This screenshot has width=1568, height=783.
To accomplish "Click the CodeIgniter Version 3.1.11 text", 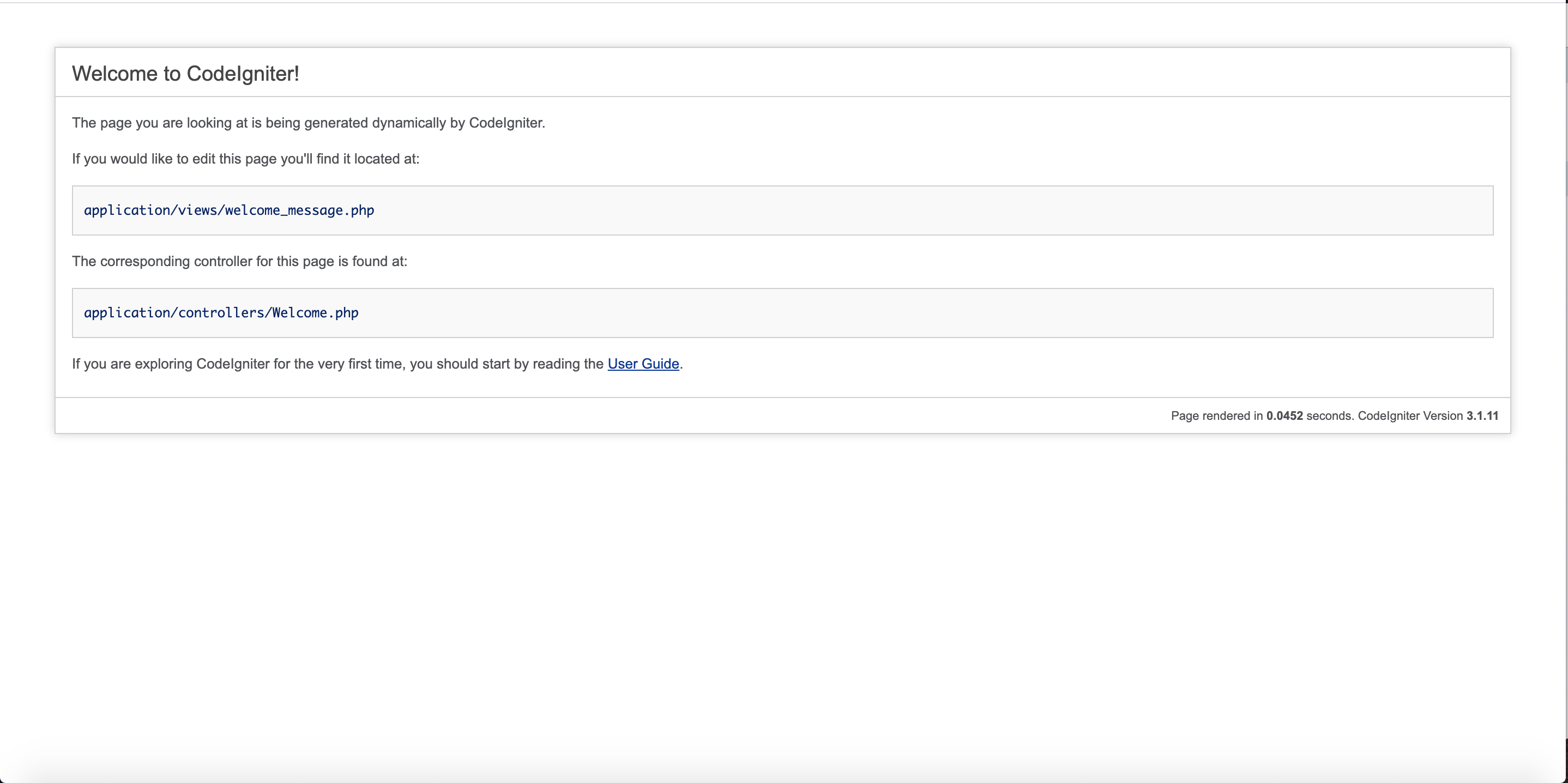I will (1428, 416).
